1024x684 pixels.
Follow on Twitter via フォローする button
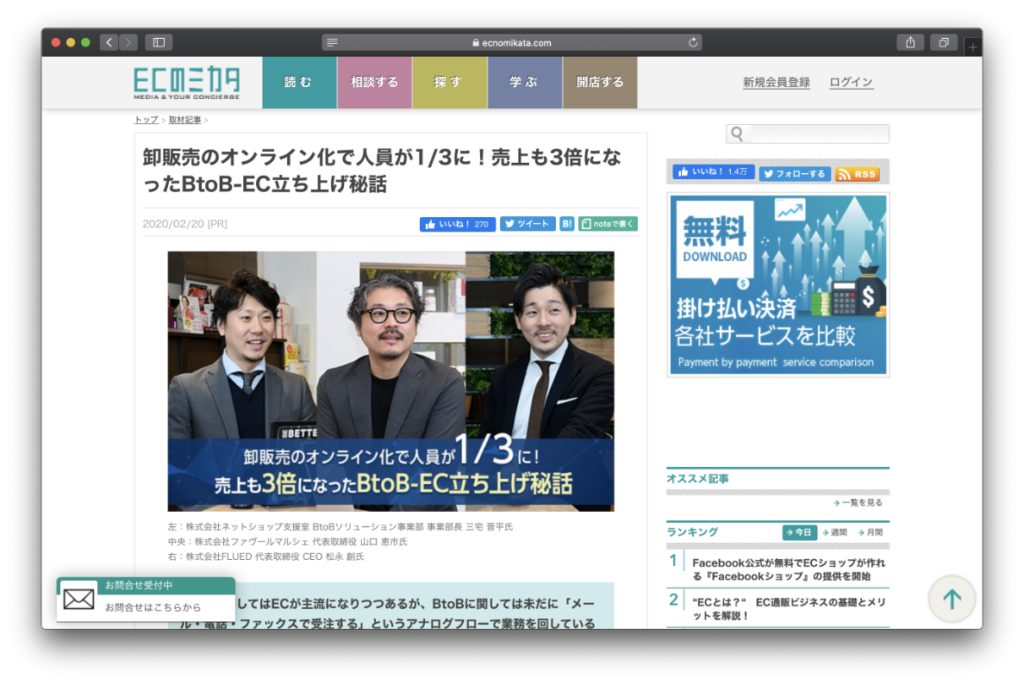(795, 174)
